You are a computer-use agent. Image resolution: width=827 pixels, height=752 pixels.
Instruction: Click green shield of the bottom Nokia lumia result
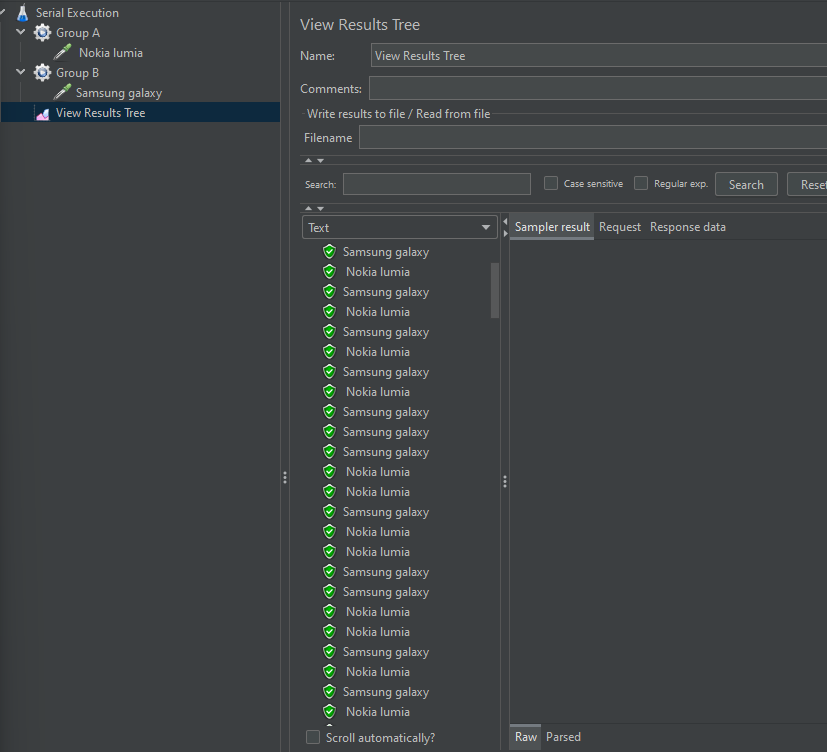(330, 711)
